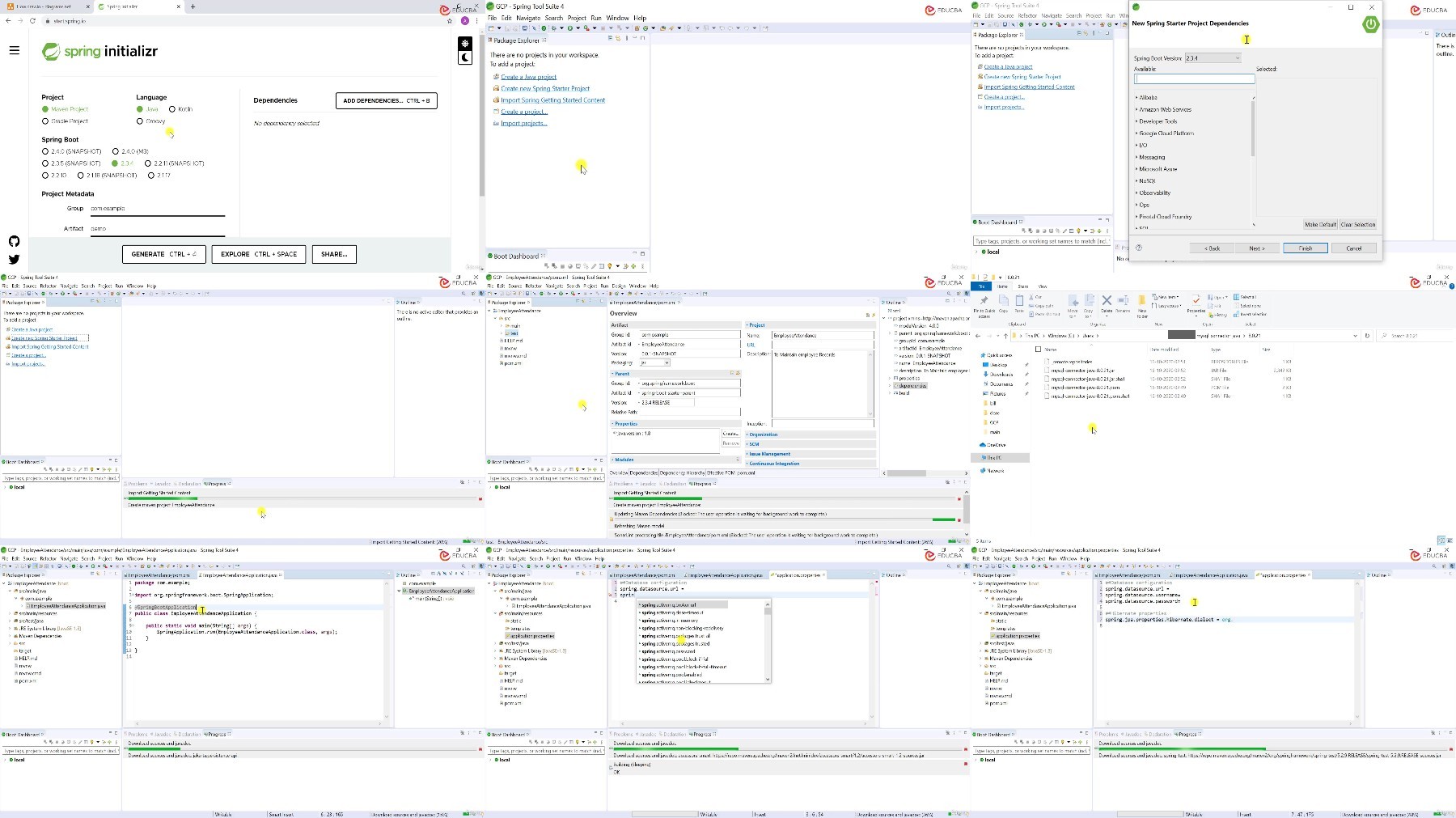This screenshot has height=818, width=1456.
Task: Choose Java as the language
Action: (140, 108)
